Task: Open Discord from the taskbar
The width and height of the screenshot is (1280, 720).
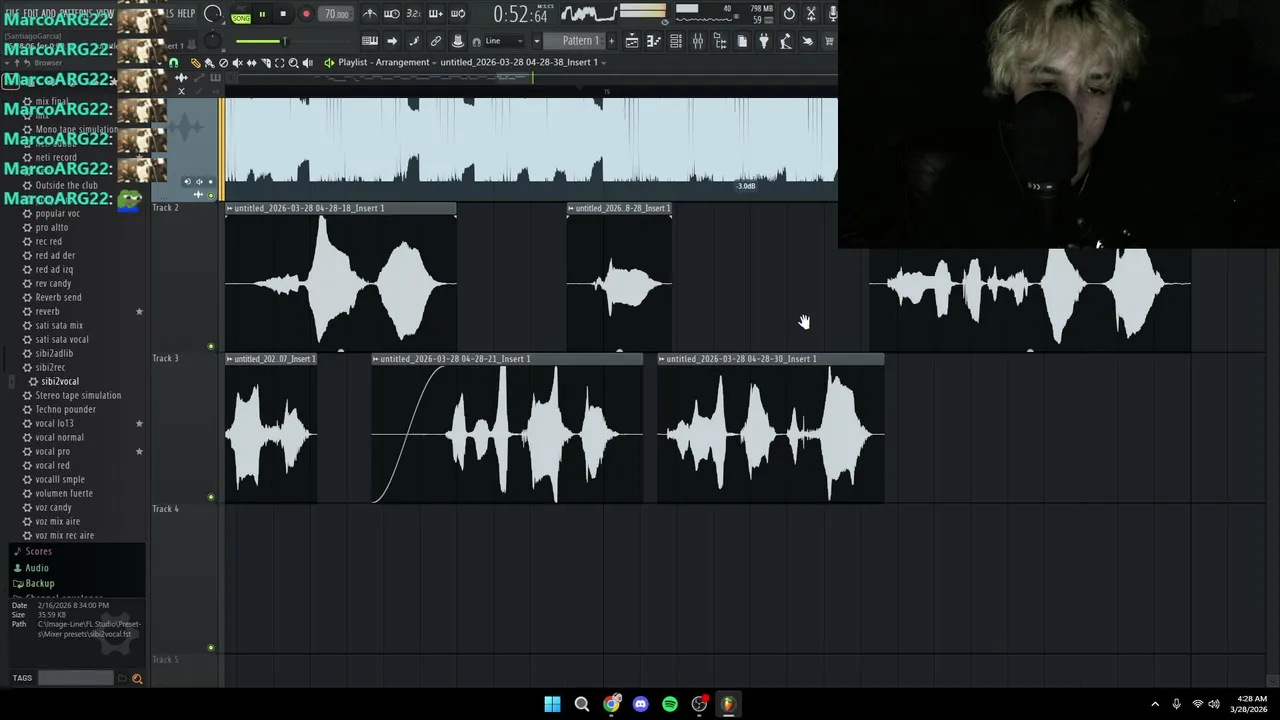Action: tap(641, 704)
